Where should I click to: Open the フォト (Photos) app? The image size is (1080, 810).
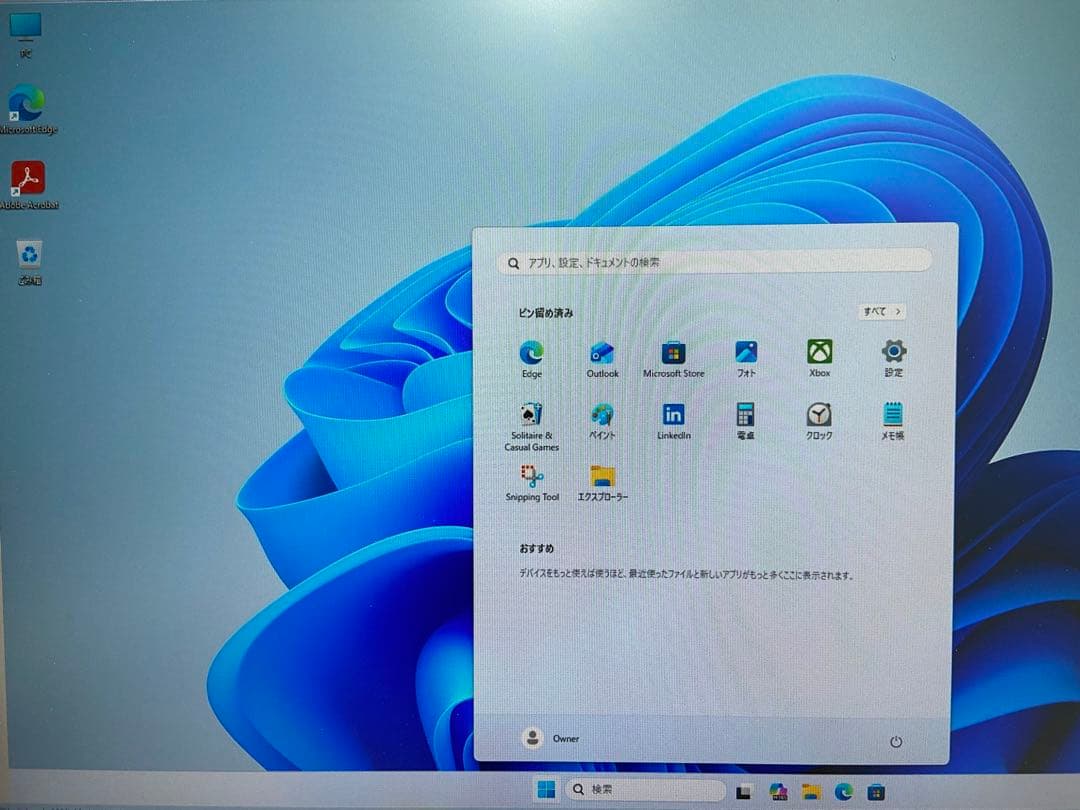746,352
